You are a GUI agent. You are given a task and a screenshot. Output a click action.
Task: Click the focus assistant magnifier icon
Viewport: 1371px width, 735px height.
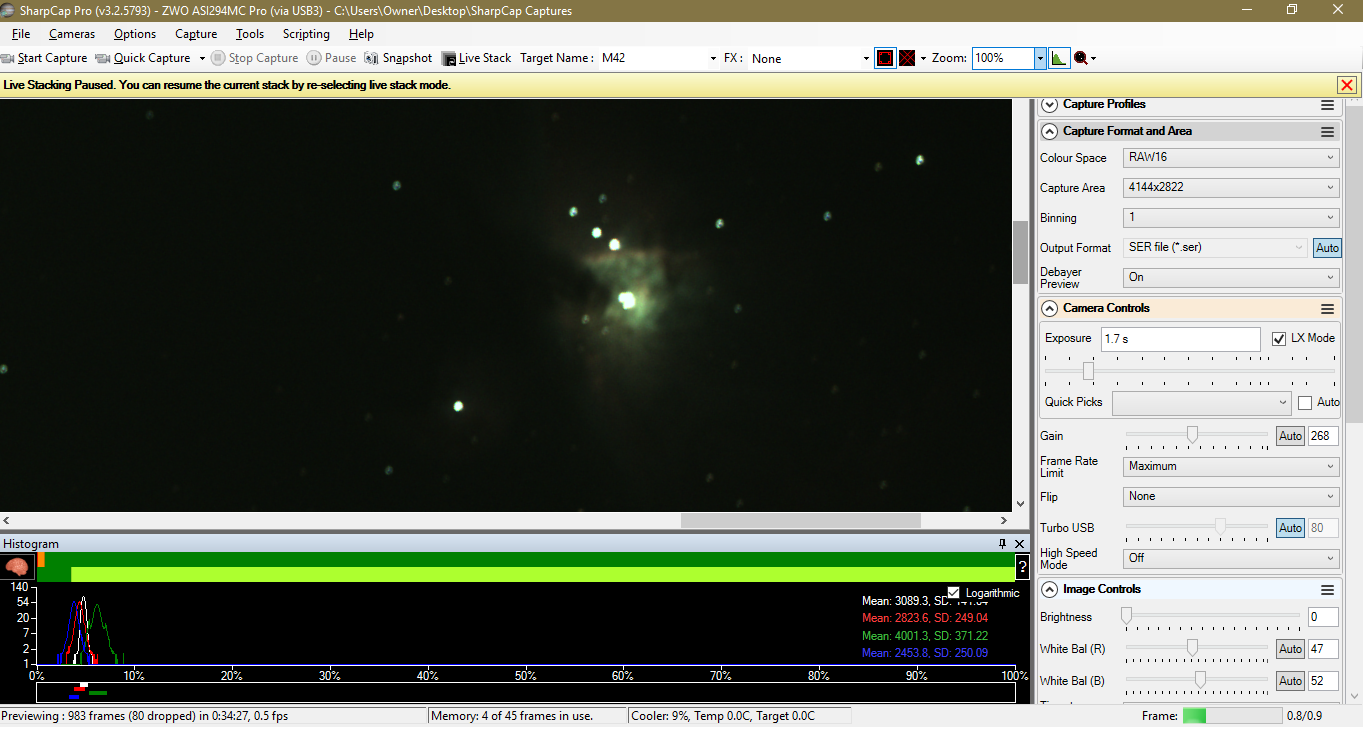click(1081, 58)
